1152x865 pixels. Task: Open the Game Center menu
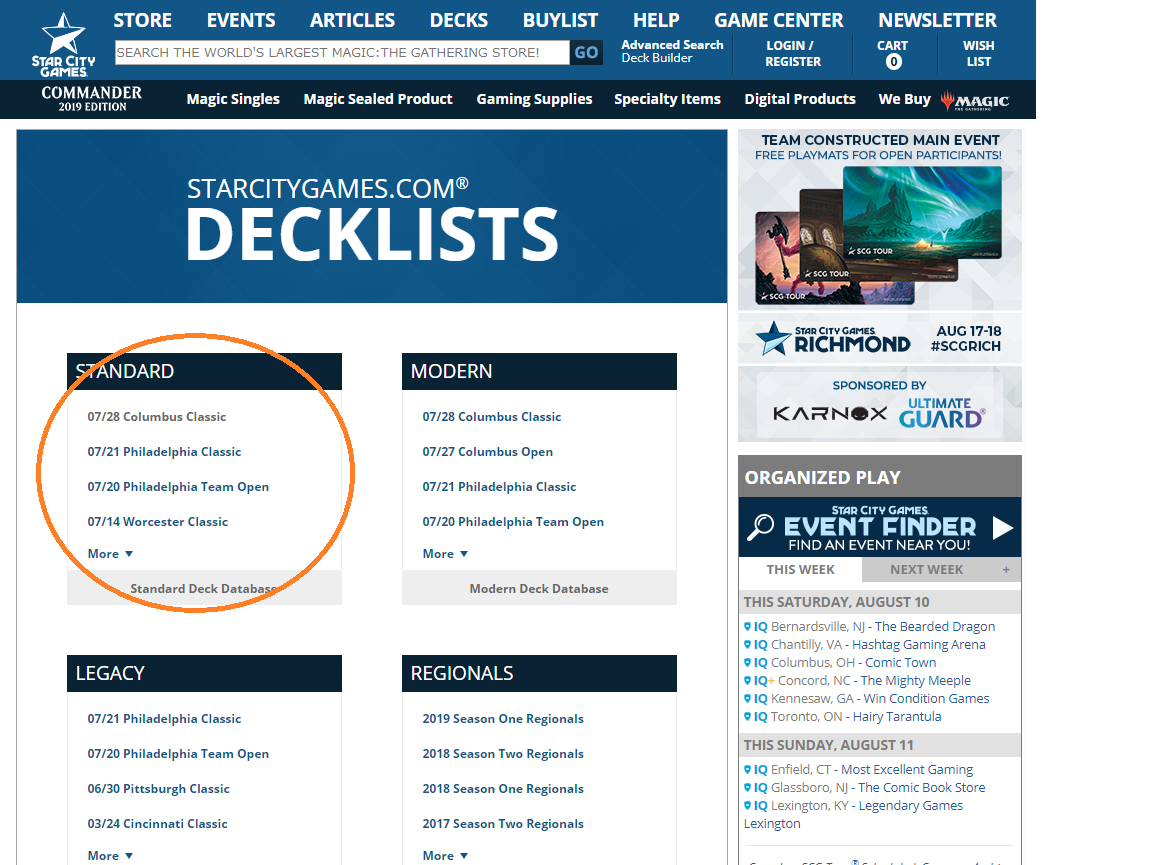click(779, 21)
